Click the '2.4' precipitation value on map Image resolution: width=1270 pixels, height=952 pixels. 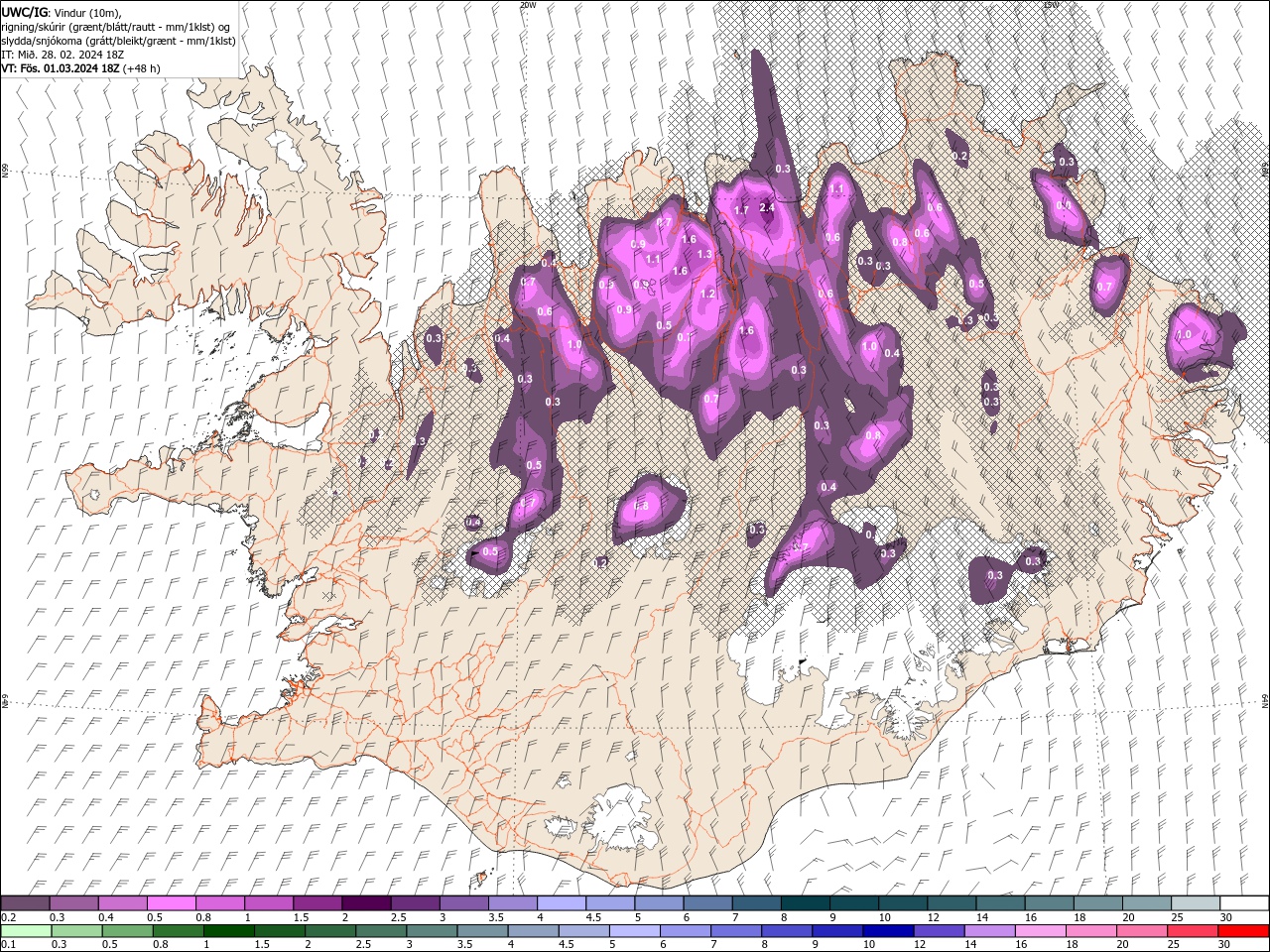[x=766, y=207]
